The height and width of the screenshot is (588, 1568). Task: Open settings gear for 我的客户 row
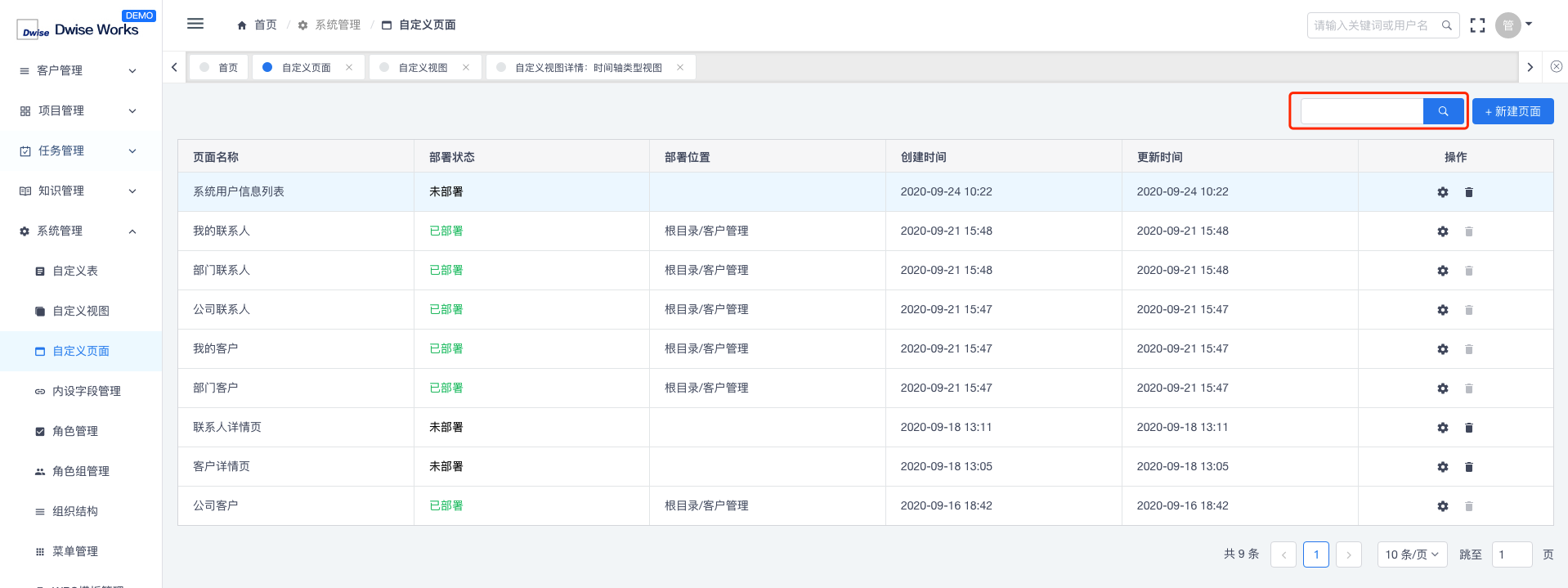[1443, 349]
